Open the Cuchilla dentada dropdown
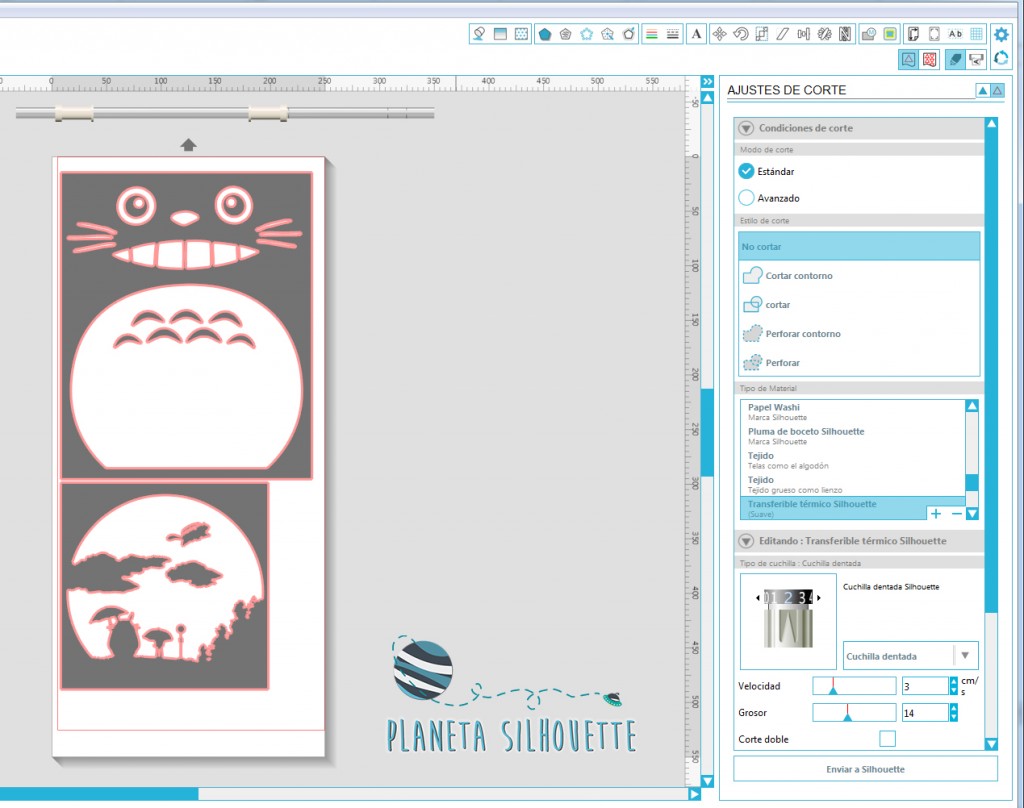This screenshot has height=808, width=1024. [x=910, y=656]
